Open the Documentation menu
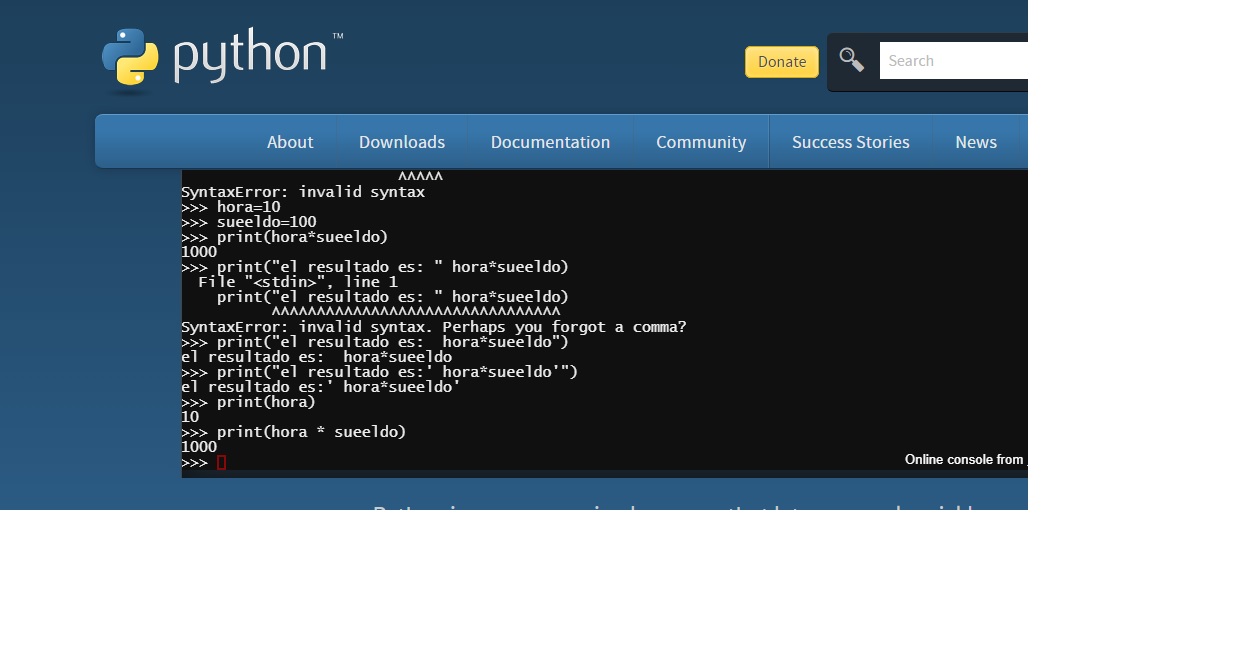This screenshot has height=671, width=1237. pos(550,142)
